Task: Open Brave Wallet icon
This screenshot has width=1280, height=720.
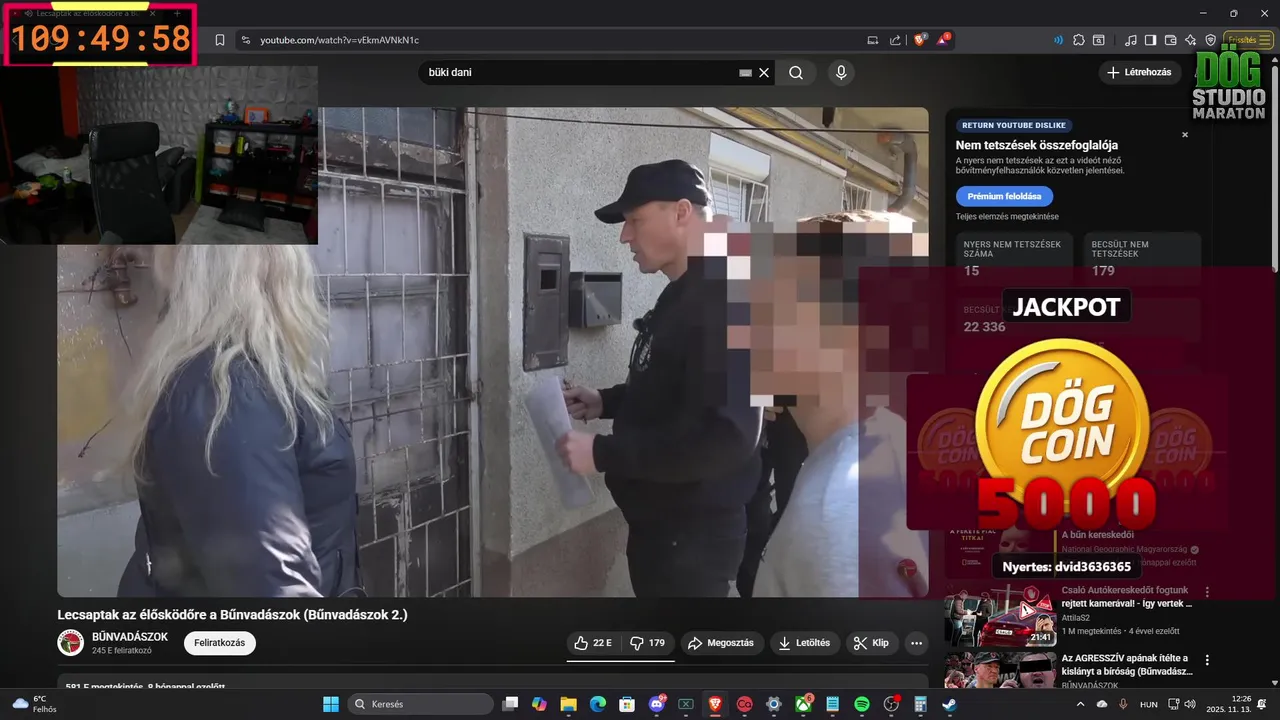Action: (1170, 40)
